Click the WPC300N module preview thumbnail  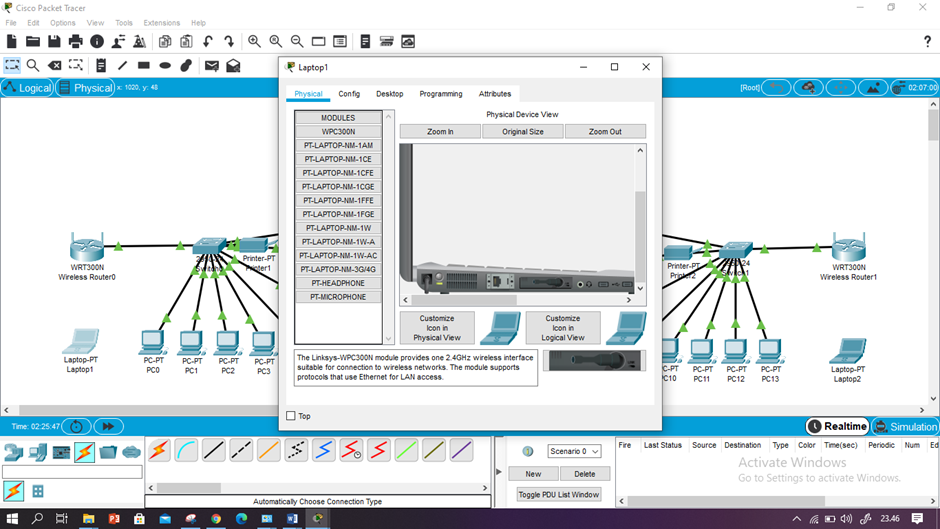594,361
